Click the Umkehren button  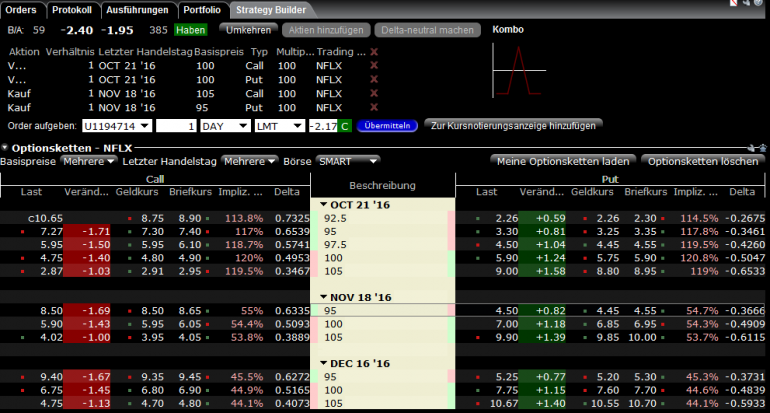pos(248,30)
